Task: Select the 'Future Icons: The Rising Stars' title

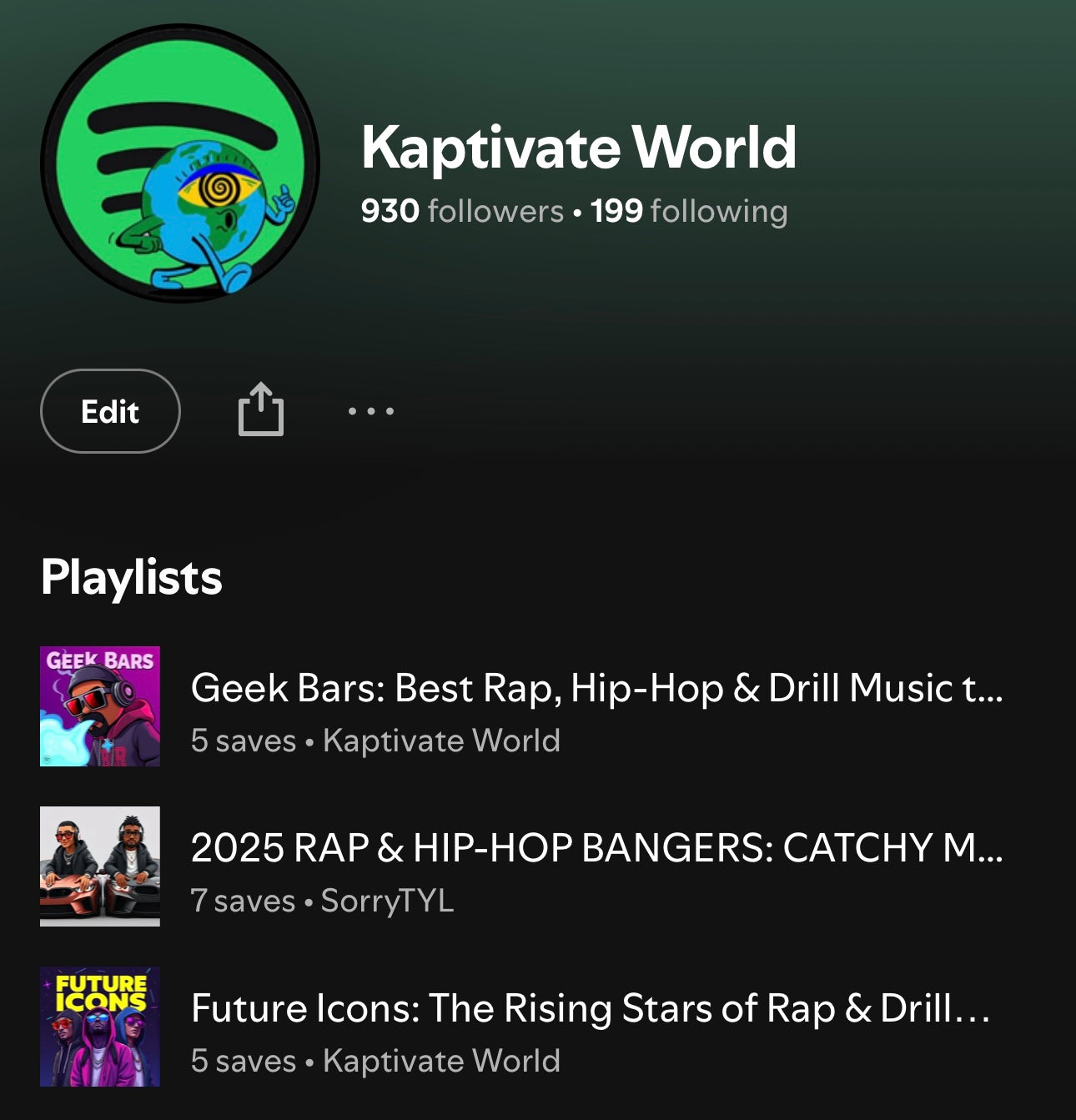Action: (591, 1008)
